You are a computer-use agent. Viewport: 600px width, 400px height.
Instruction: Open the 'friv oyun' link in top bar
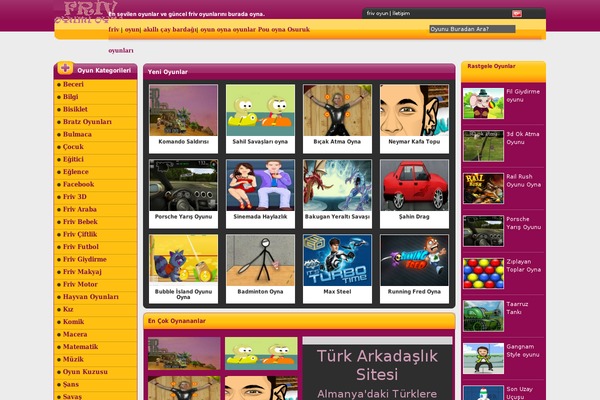pyautogui.click(x=377, y=13)
